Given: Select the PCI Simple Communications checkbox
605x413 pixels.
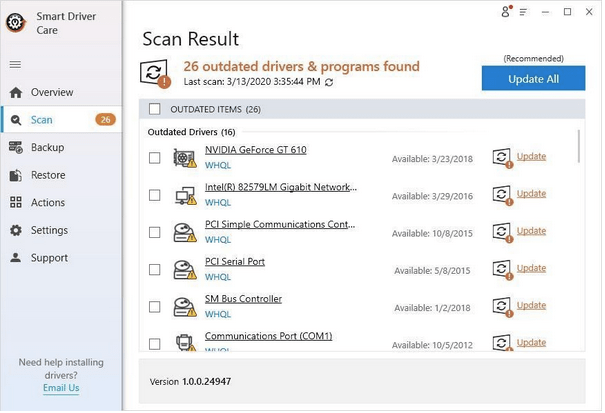Looking at the screenshot, I should coord(155,232).
